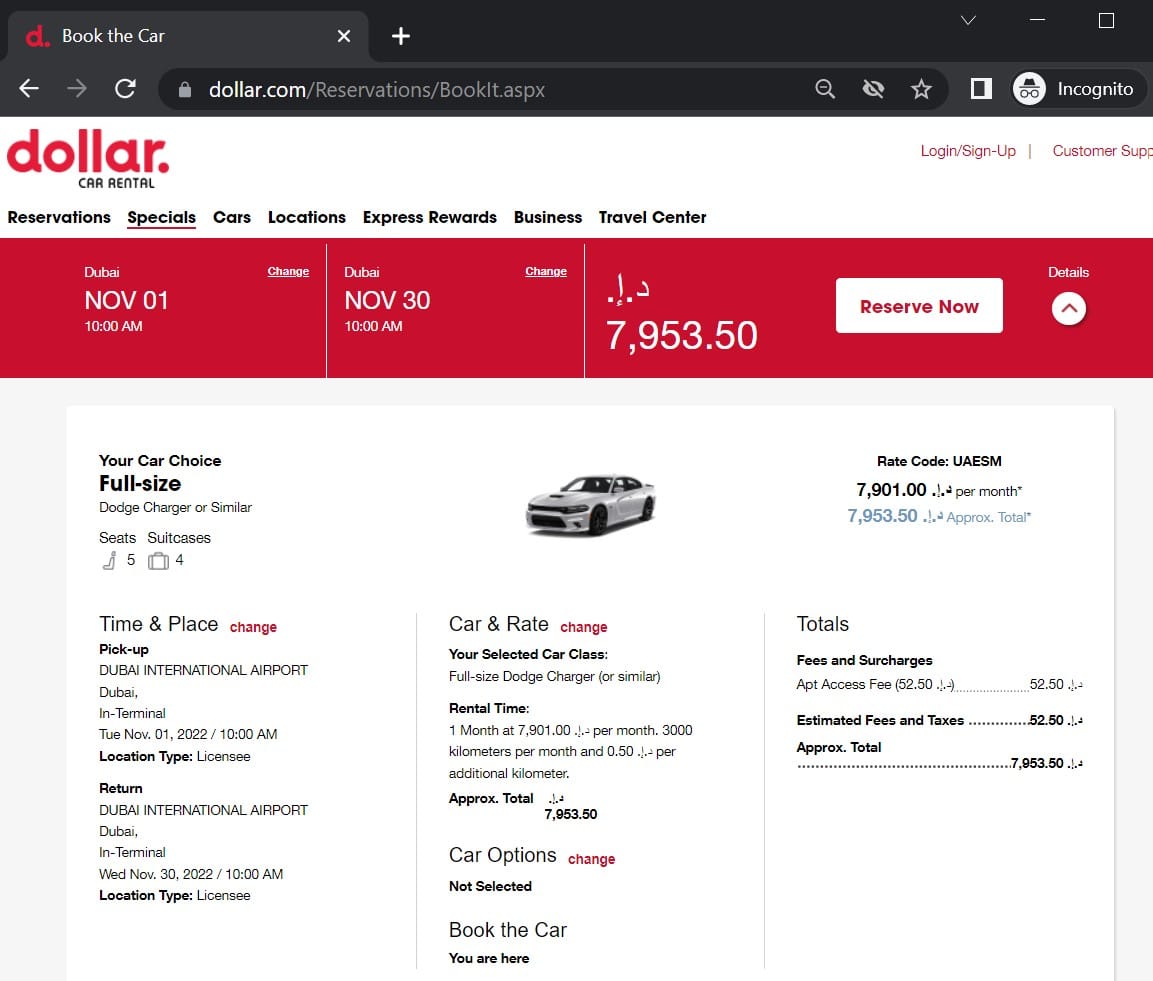This screenshot has height=981, width=1153.
Task: Change Car Options section
Action: [591, 859]
